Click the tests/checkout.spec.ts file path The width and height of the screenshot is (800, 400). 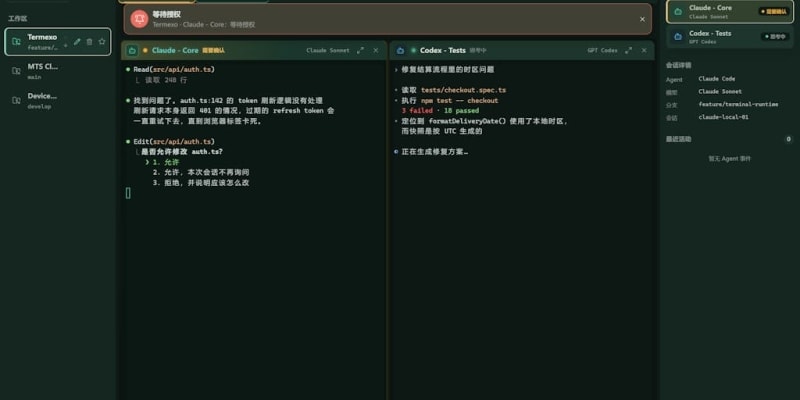[x=463, y=90]
